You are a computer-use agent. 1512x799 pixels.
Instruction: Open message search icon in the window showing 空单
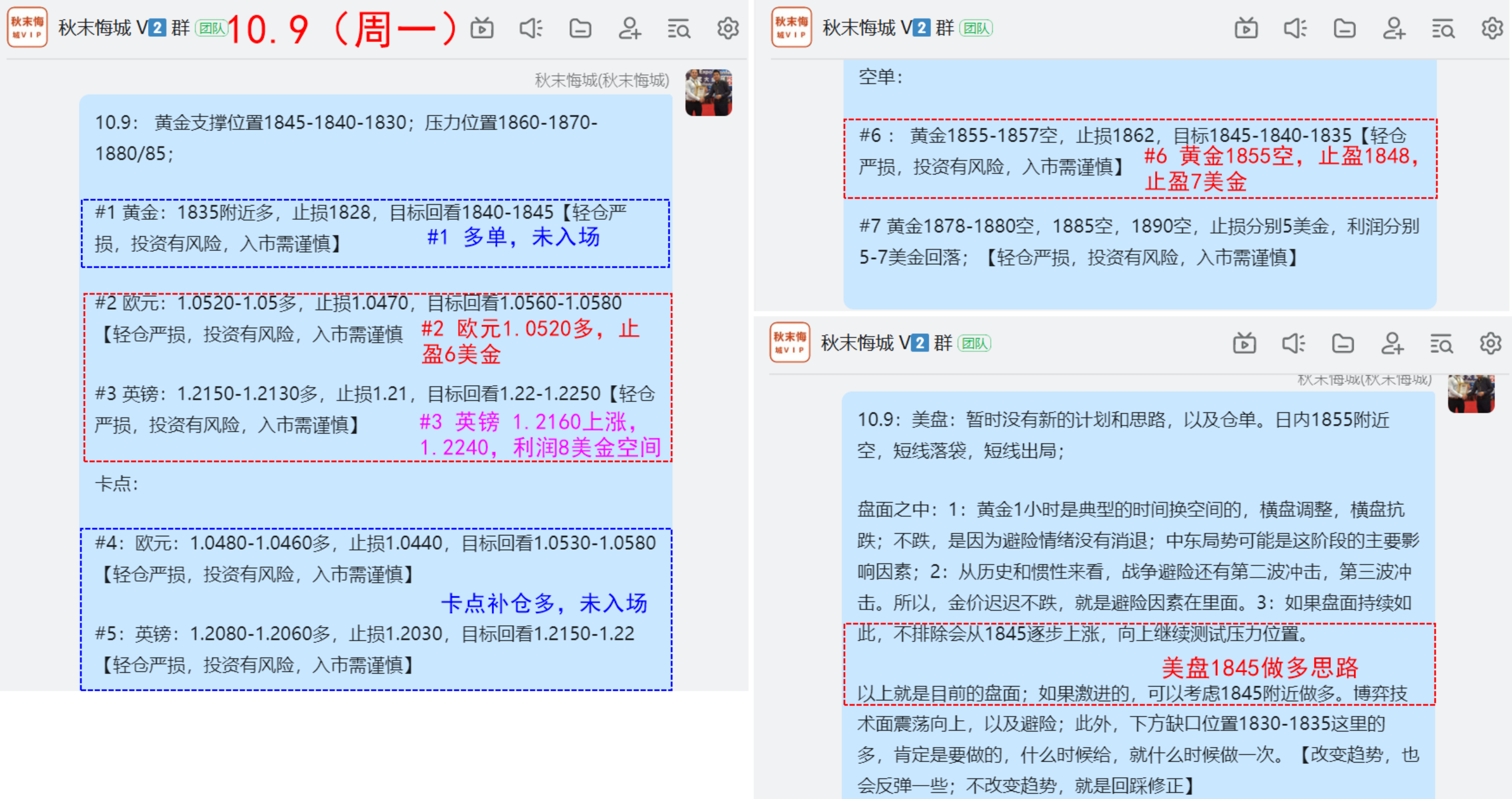1443,28
